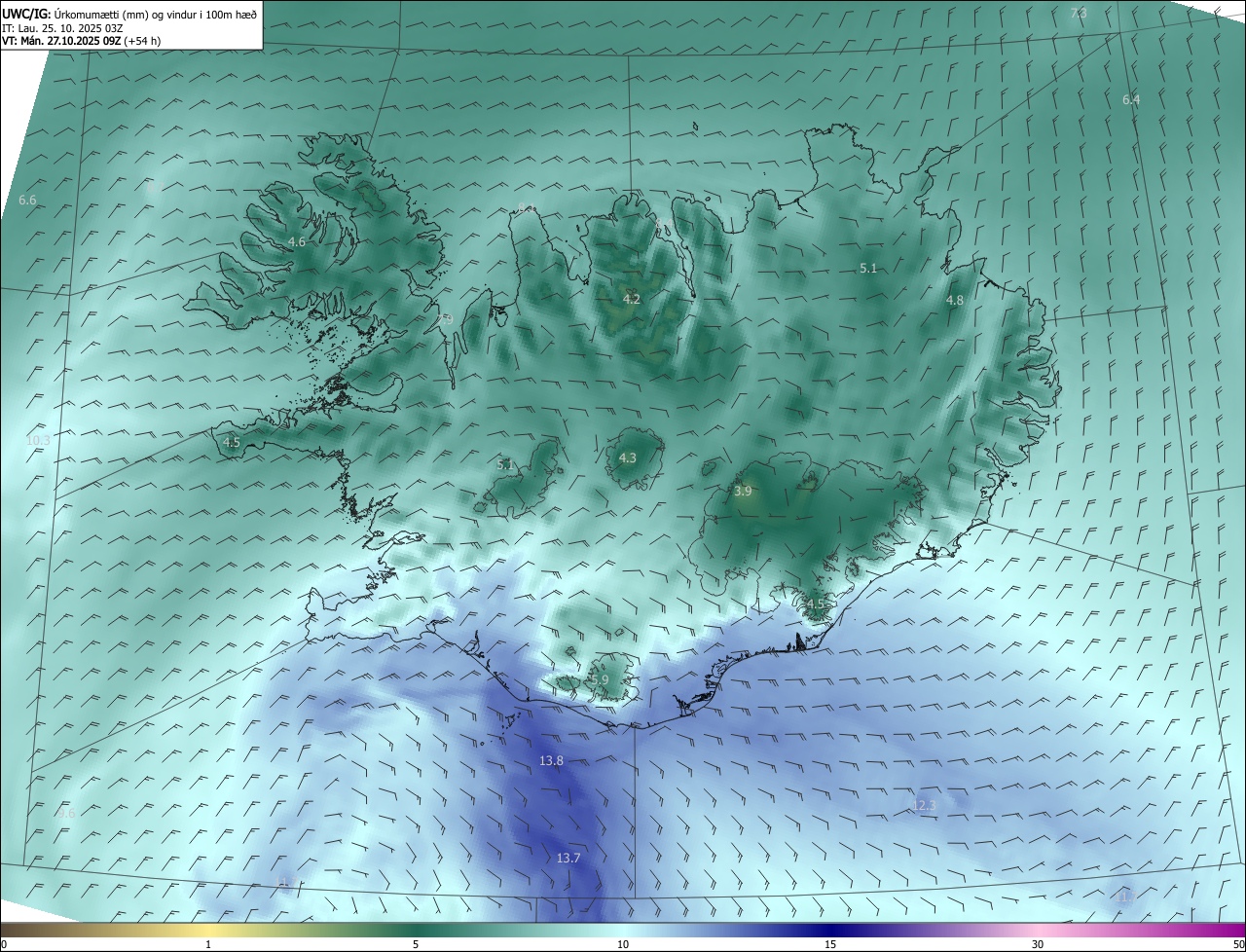
Task: Click the legend tick label 1
Action: tap(208, 944)
